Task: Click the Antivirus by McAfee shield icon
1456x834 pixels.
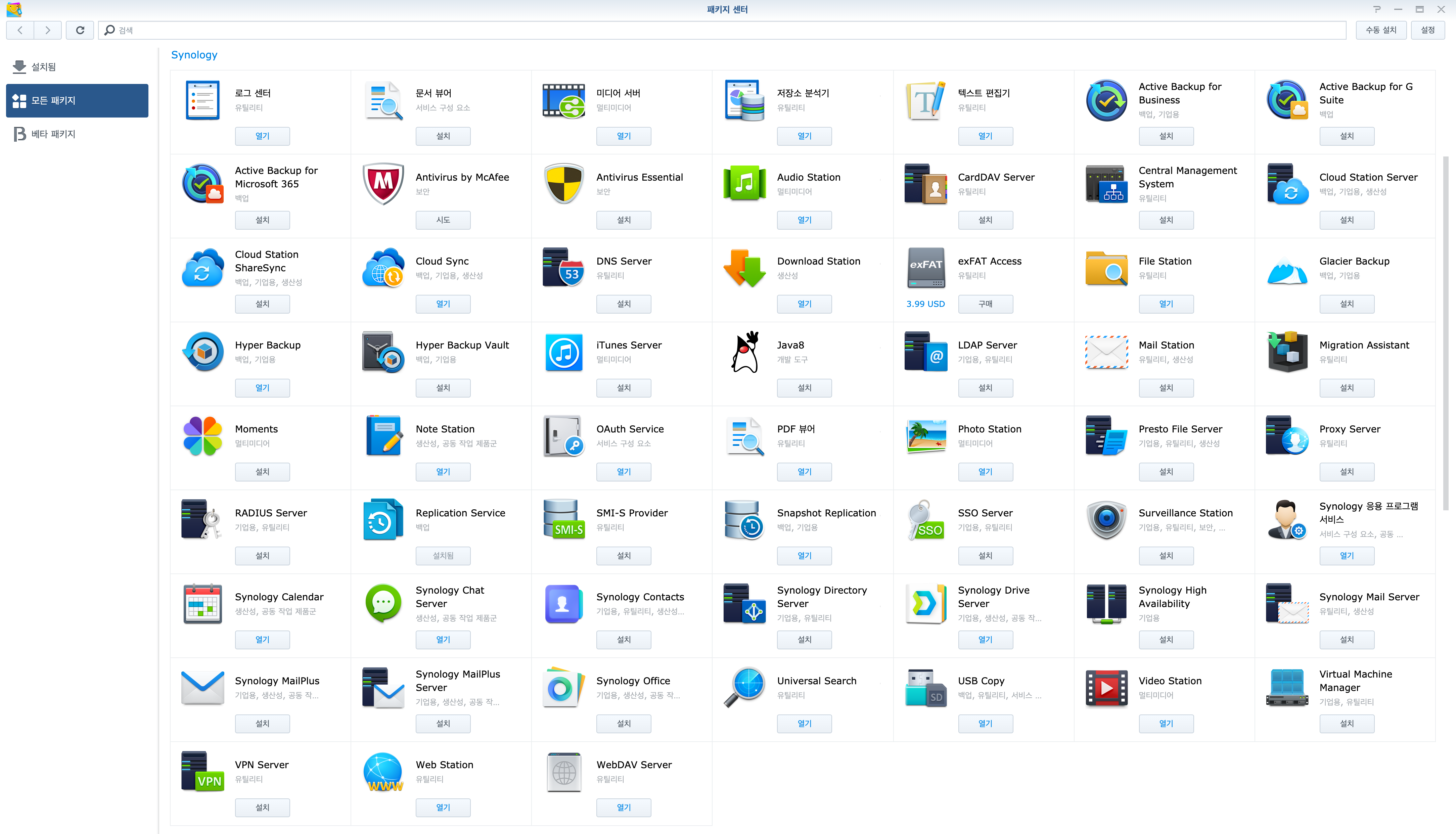Action: (383, 184)
